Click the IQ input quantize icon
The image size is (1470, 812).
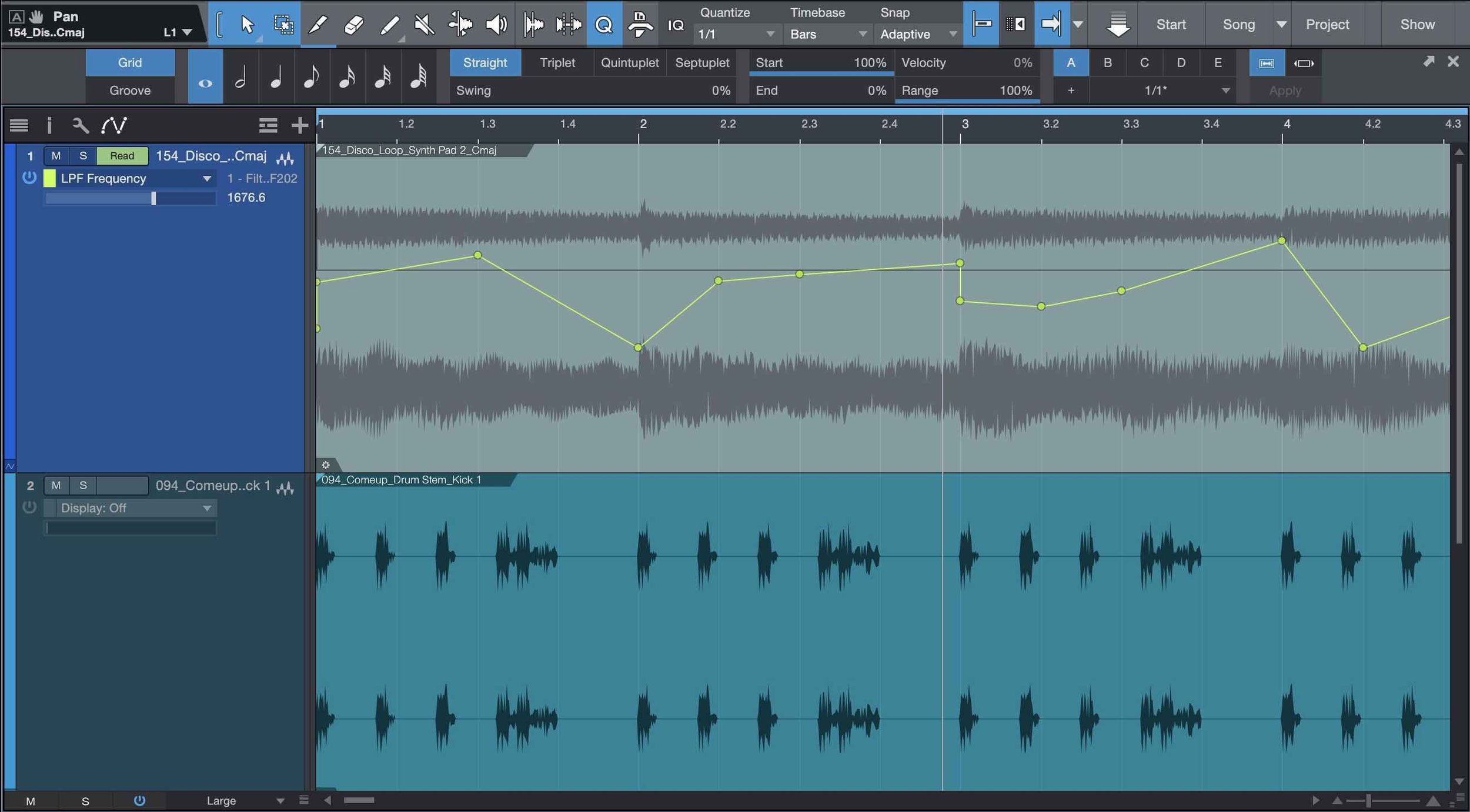click(675, 25)
